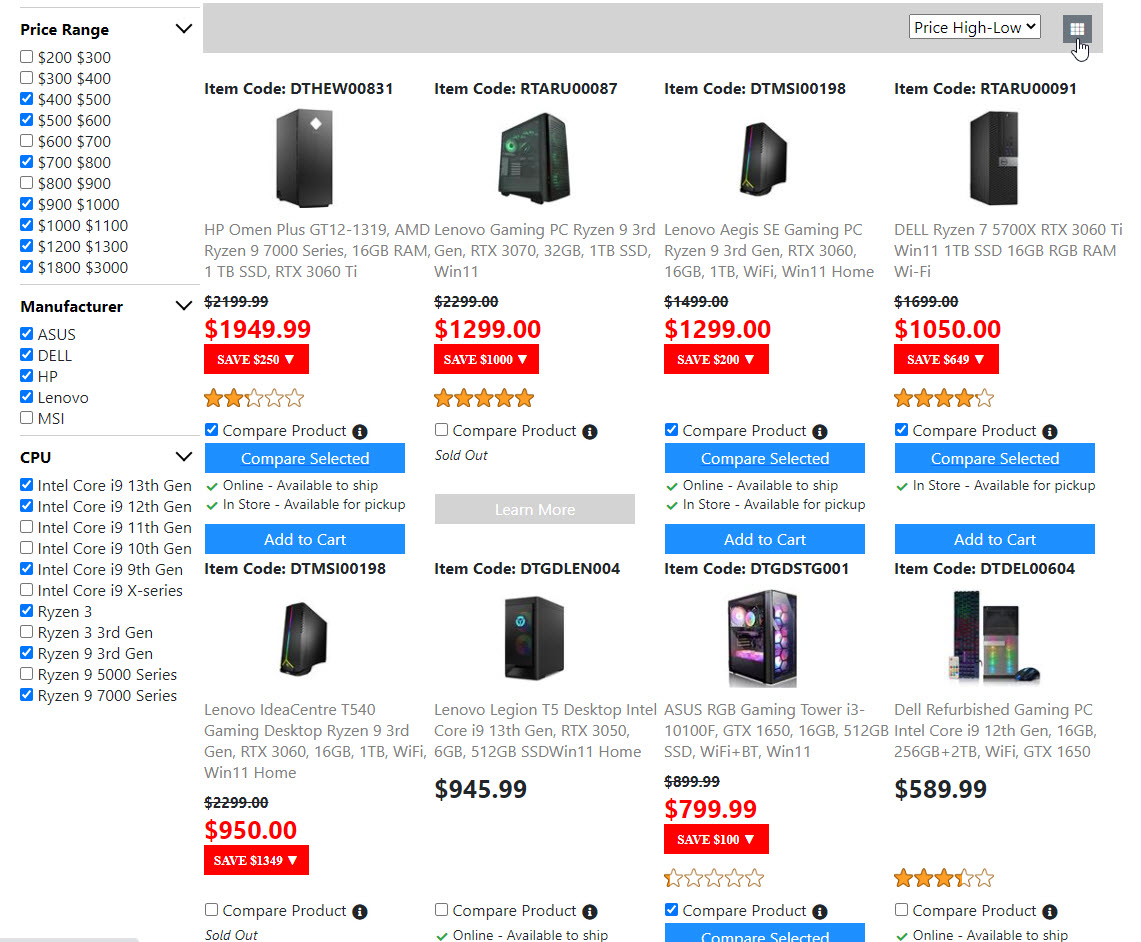This screenshot has width=1141, height=942.
Task: Open the Price High-Low sort dropdown
Action: (x=974, y=28)
